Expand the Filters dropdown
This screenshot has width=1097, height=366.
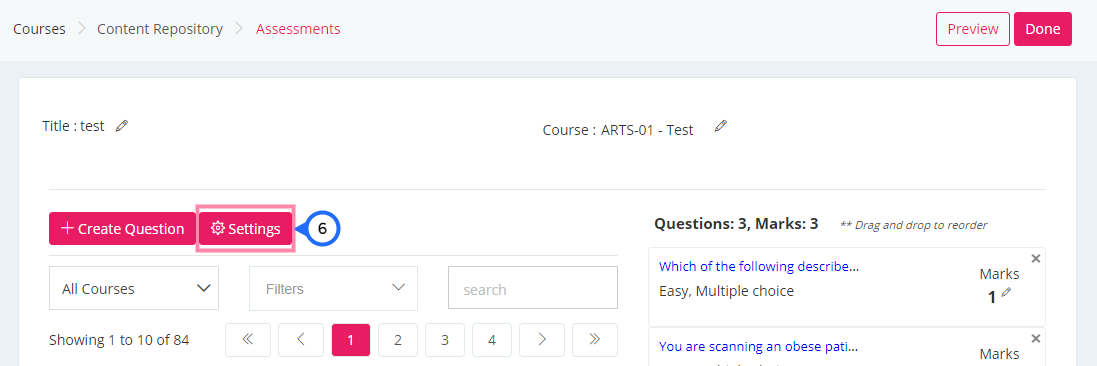click(333, 288)
